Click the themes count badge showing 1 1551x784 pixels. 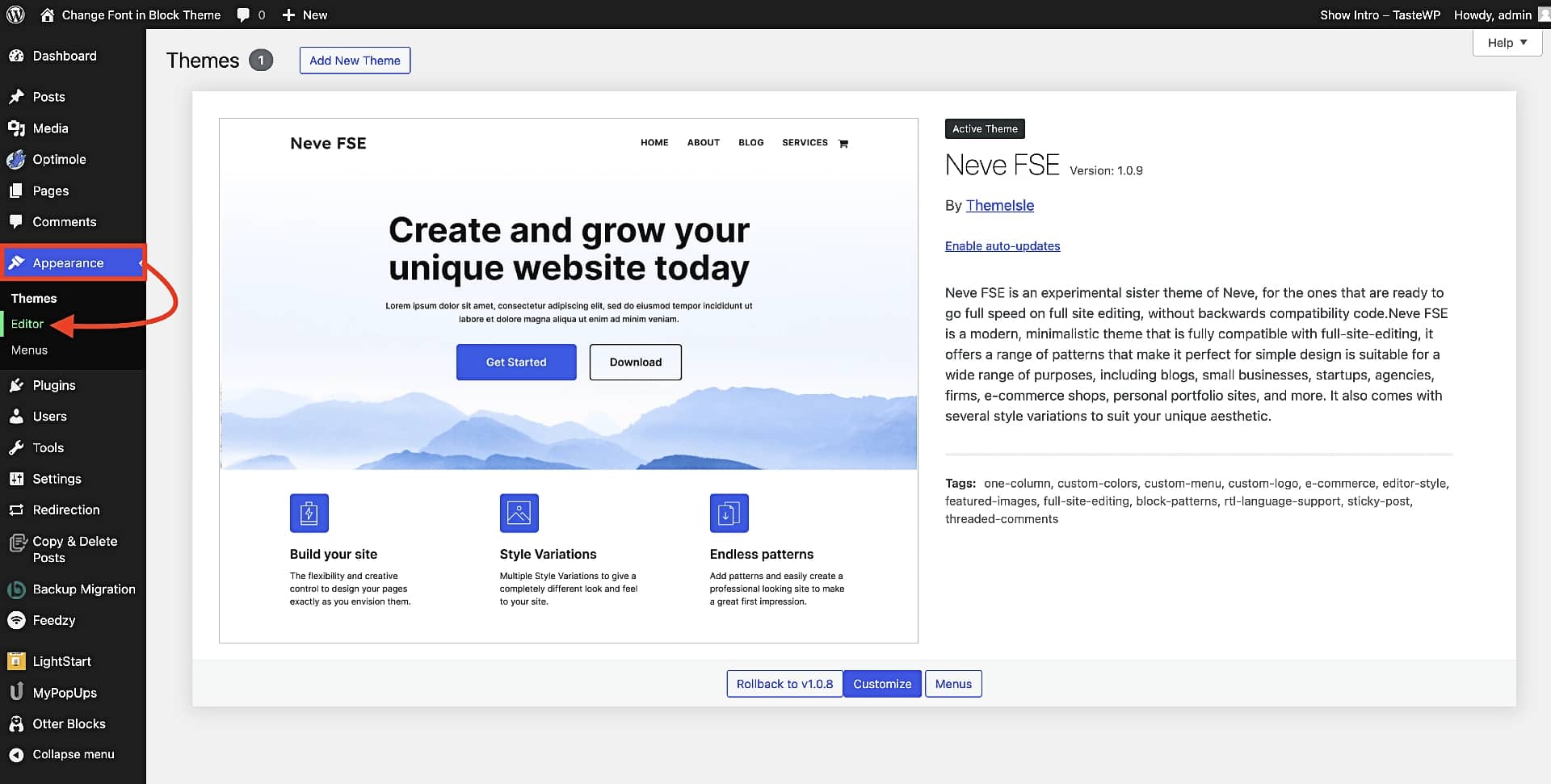tap(261, 61)
